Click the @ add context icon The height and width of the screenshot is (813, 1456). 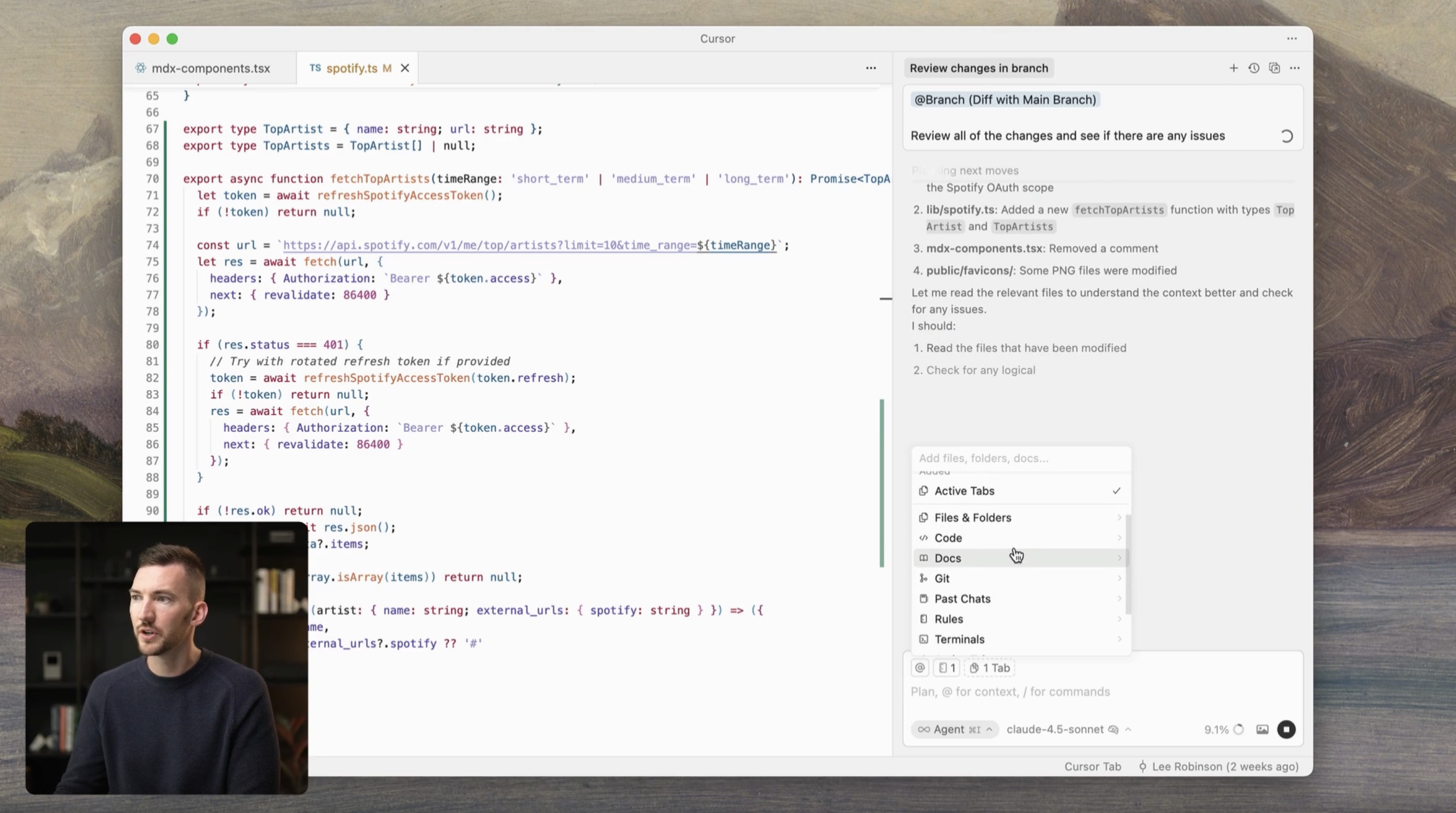920,668
